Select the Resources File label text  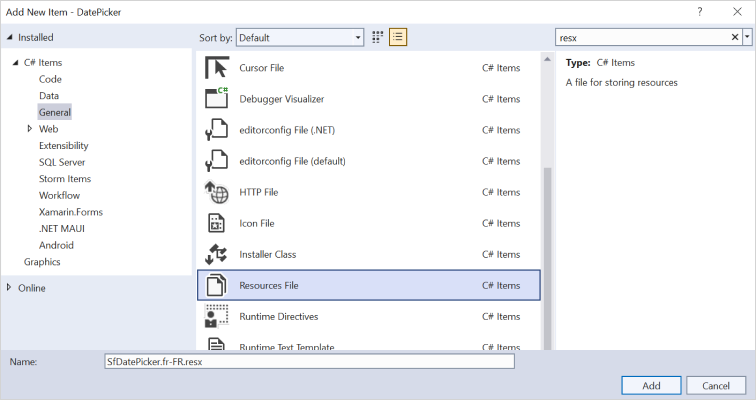269,285
